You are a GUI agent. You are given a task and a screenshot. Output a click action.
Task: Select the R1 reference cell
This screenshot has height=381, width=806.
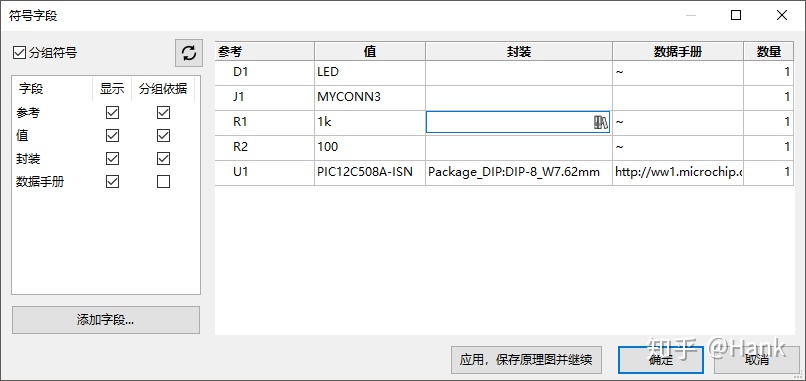[265, 122]
